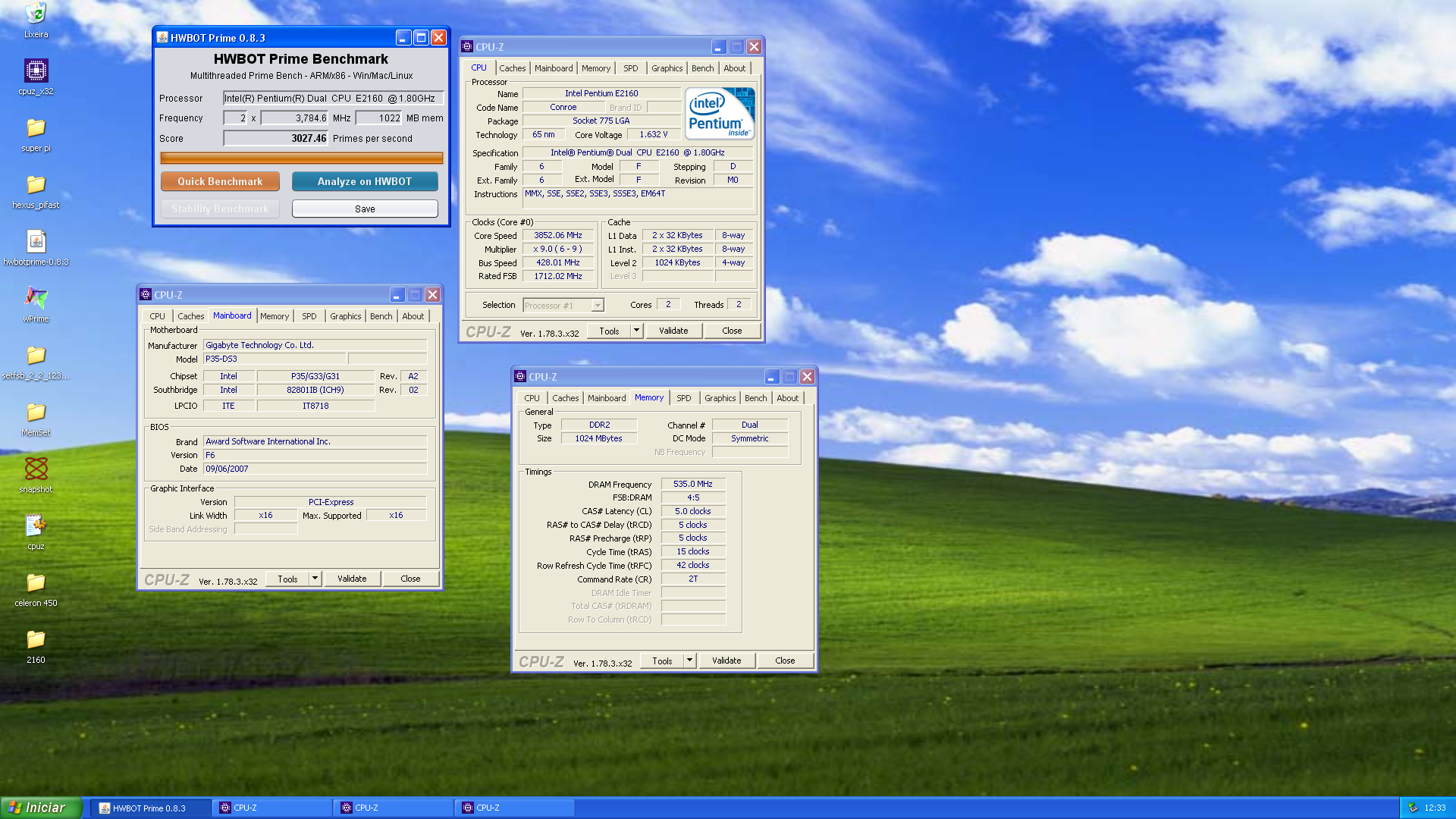The width and height of the screenshot is (1456, 819).
Task: Start the Quick Benchmark
Action: pyautogui.click(x=220, y=181)
